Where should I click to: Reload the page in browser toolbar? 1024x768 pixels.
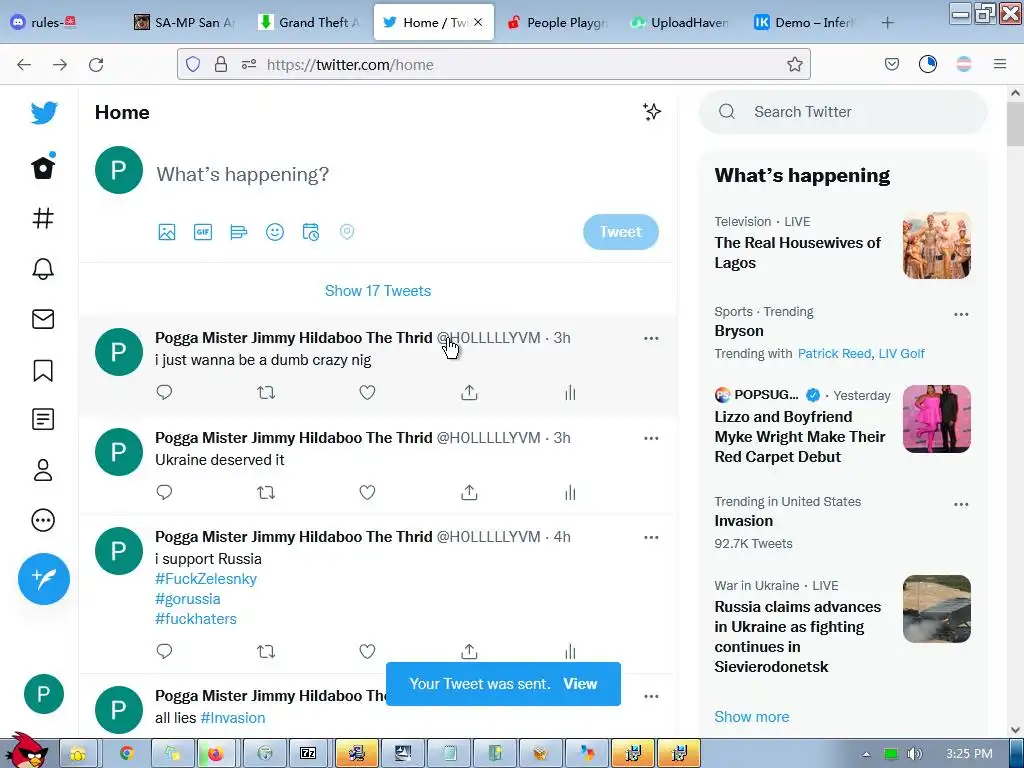96,64
